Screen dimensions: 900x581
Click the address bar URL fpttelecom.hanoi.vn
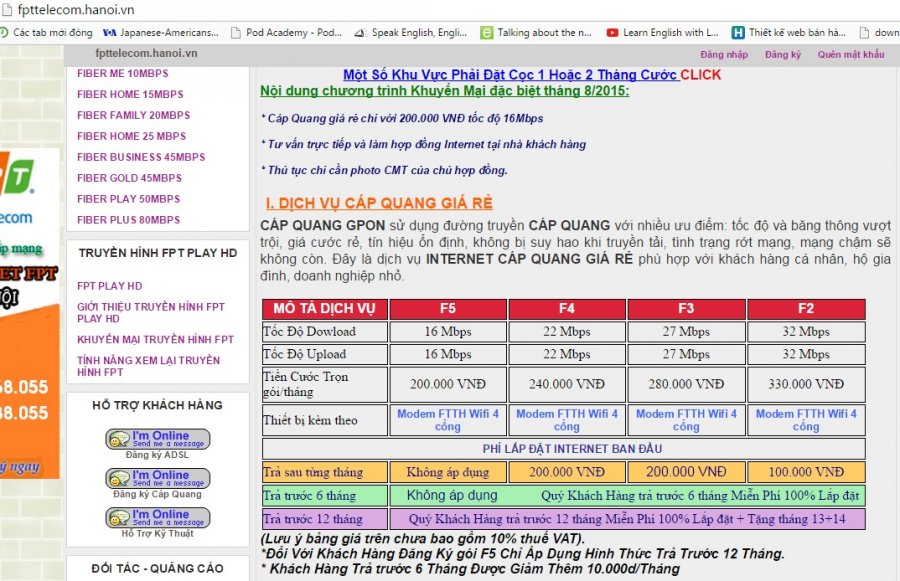[x=76, y=10]
